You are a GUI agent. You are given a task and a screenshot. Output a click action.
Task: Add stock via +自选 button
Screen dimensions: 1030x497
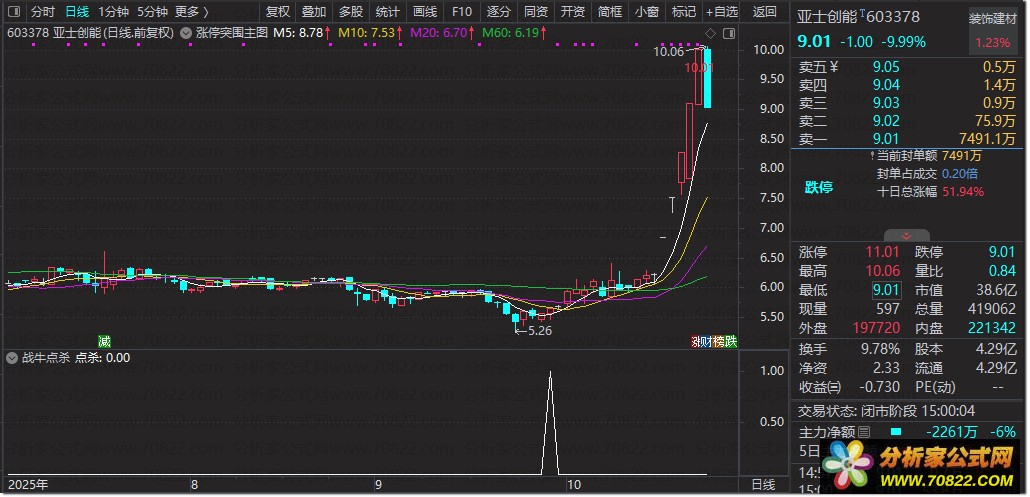pos(721,12)
